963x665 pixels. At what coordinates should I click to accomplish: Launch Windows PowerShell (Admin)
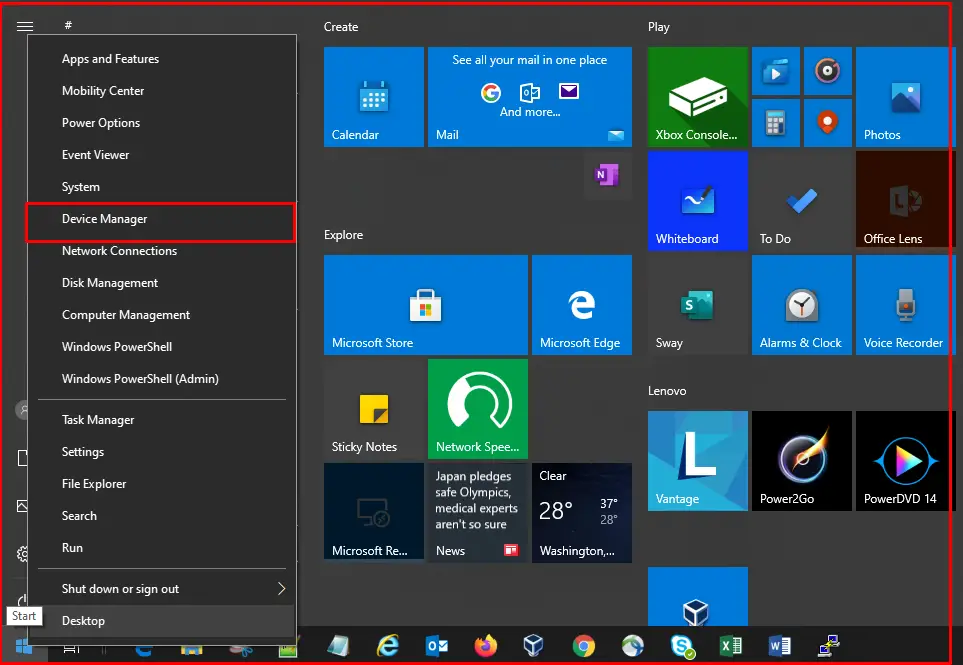[162, 378]
